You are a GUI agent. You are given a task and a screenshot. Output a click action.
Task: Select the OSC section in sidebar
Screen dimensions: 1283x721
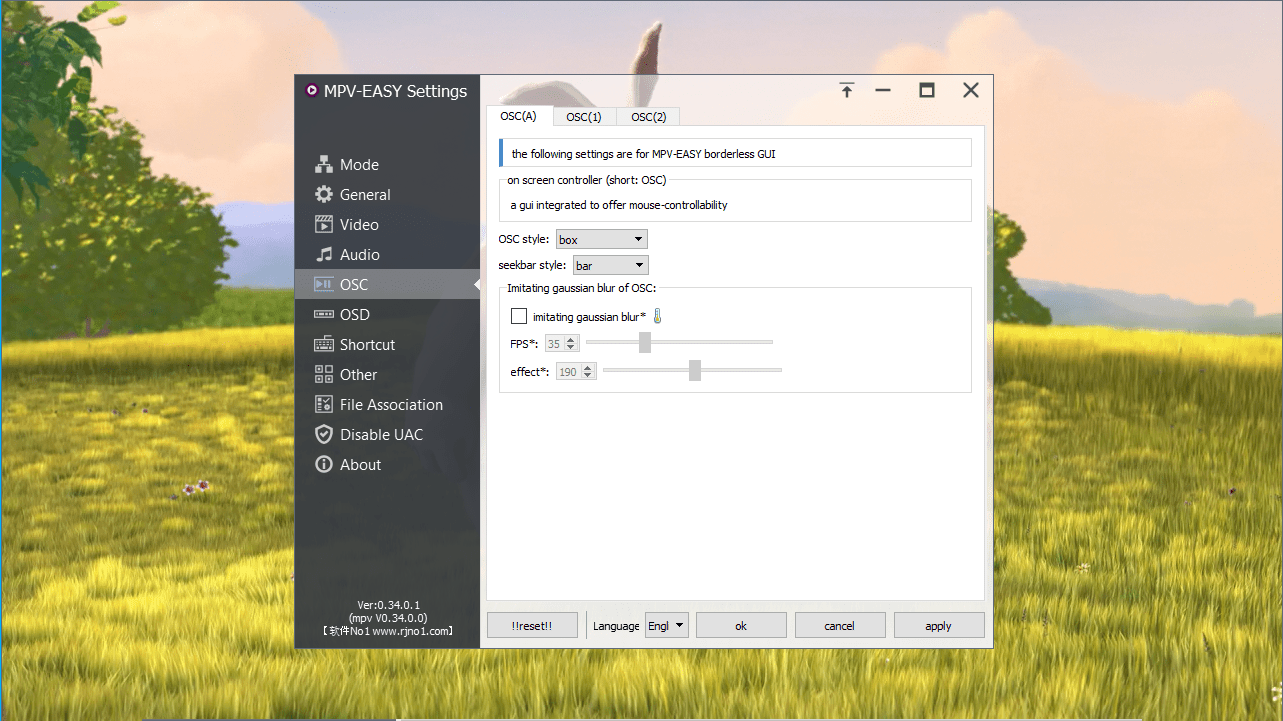(387, 285)
